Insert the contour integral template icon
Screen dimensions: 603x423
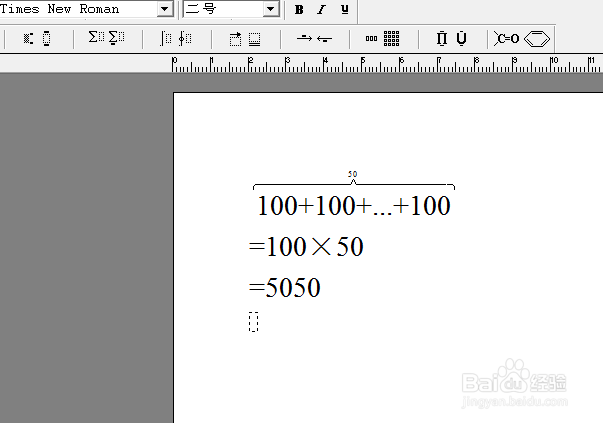[x=185, y=38]
